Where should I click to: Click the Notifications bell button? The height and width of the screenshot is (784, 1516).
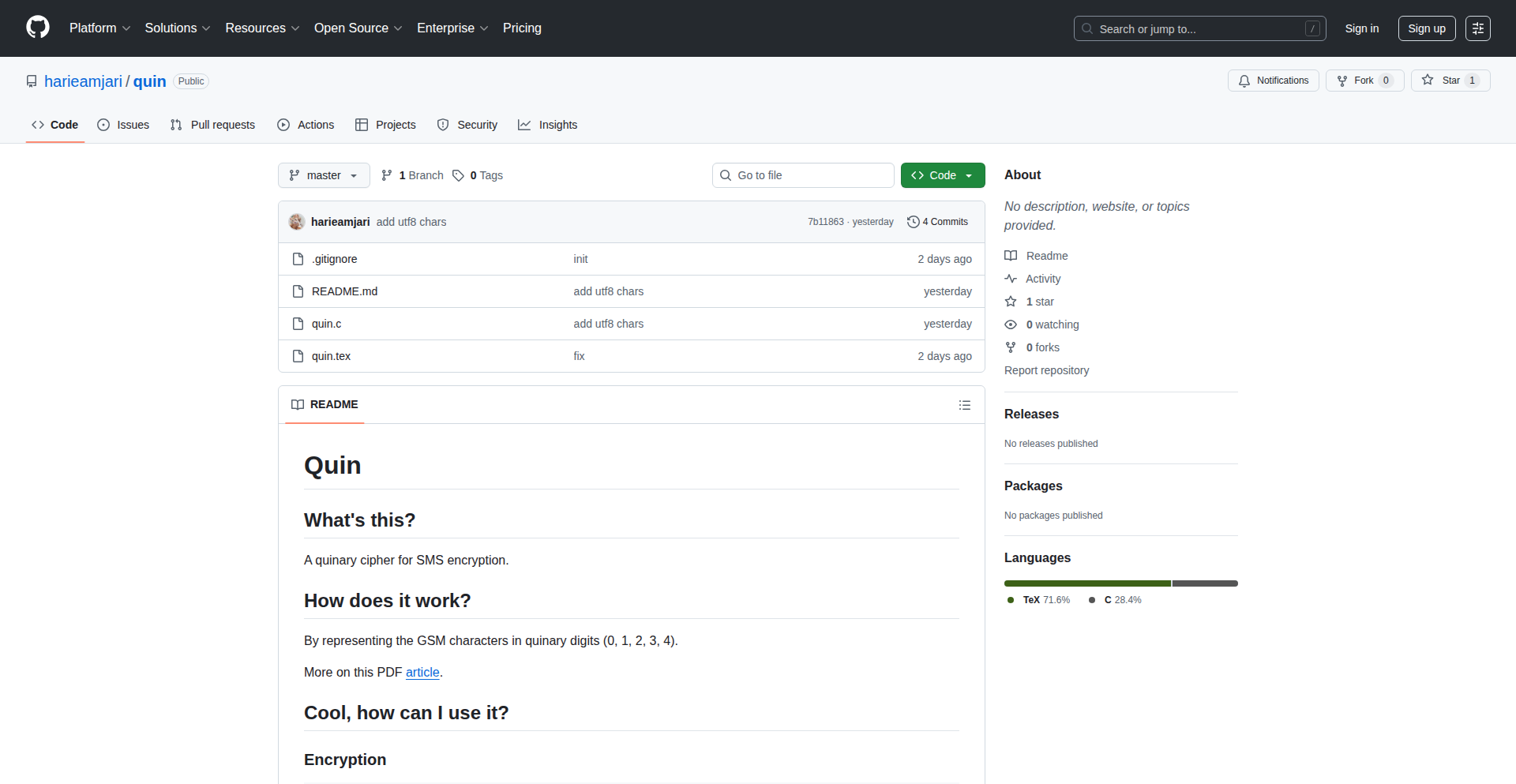pyautogui.click(x=1273, y=81)
